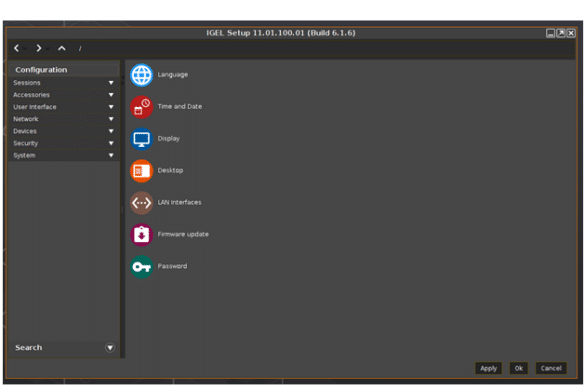
Task: Open the Password key icon
Action: tap(141, 267)
